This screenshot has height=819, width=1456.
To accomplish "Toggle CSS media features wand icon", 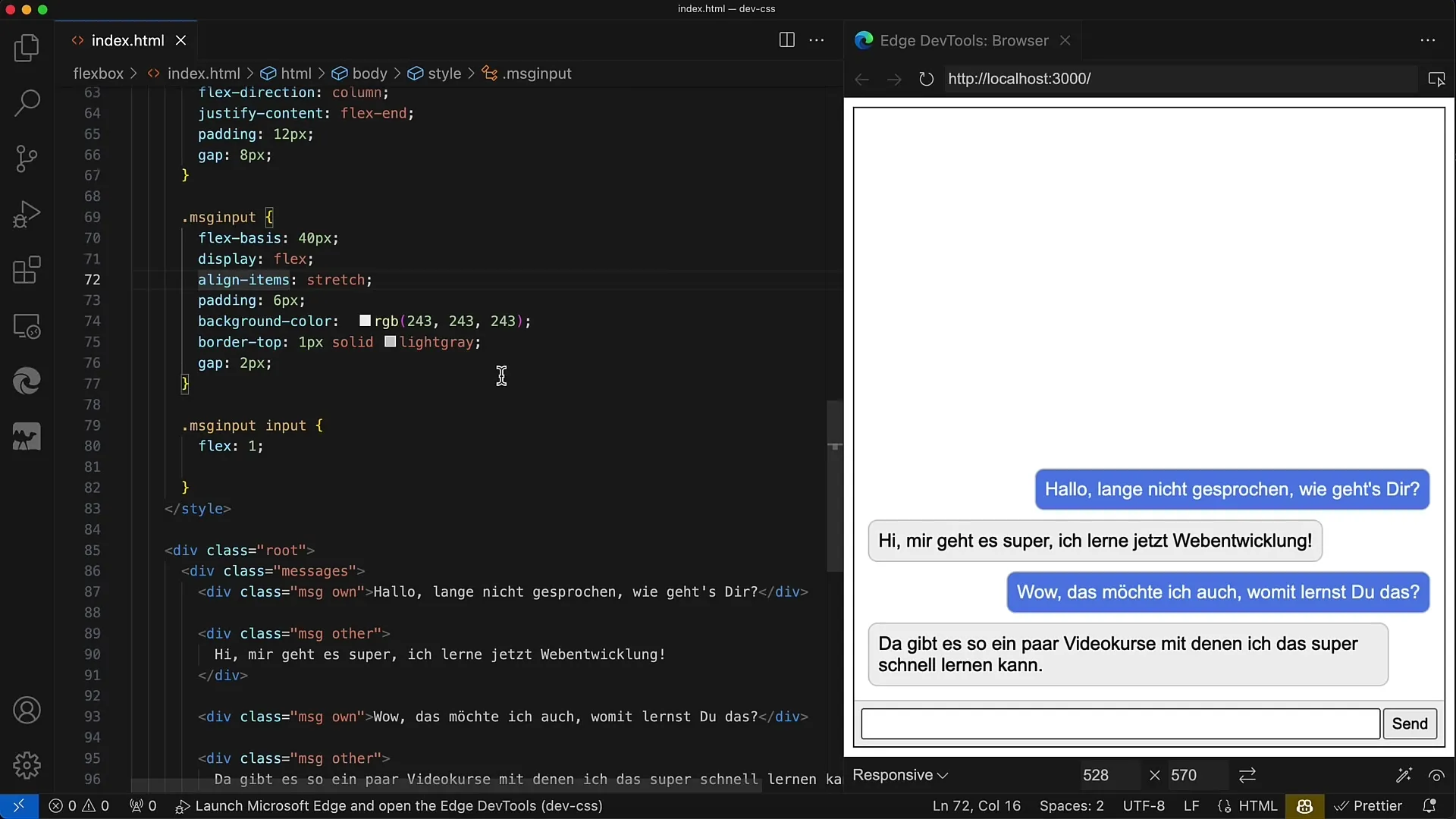I will 1404,775.
